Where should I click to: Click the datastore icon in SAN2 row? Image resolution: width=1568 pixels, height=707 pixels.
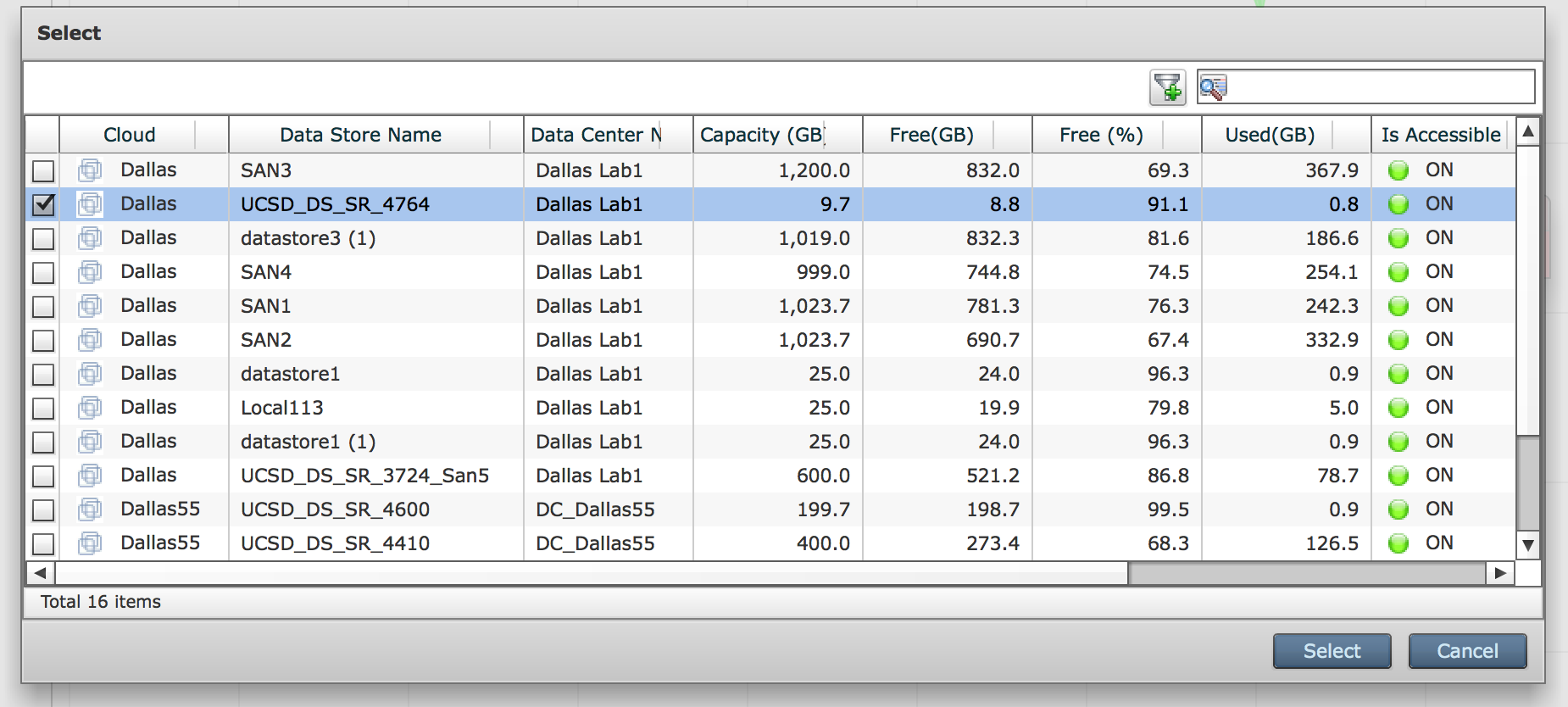(x=90, y=340)
